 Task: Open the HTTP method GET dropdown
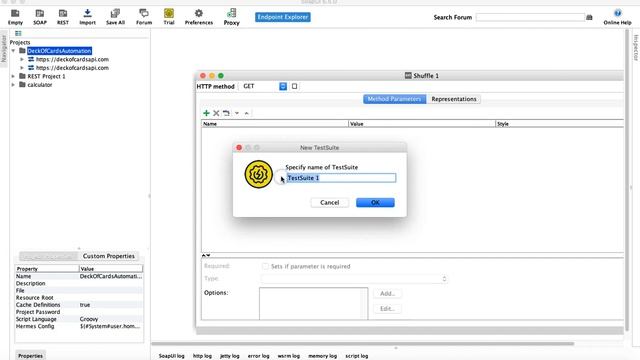tap(283, 86)
